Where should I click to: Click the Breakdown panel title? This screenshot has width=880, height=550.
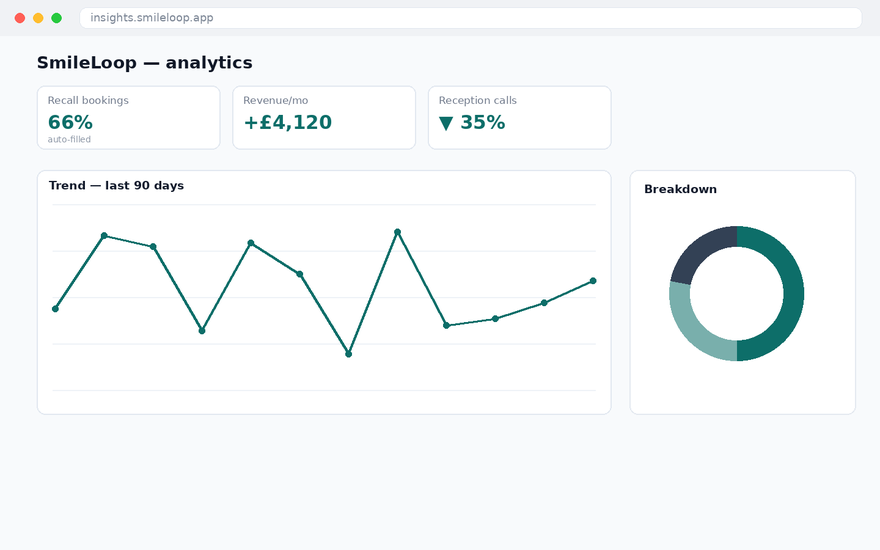pos(680,189)
